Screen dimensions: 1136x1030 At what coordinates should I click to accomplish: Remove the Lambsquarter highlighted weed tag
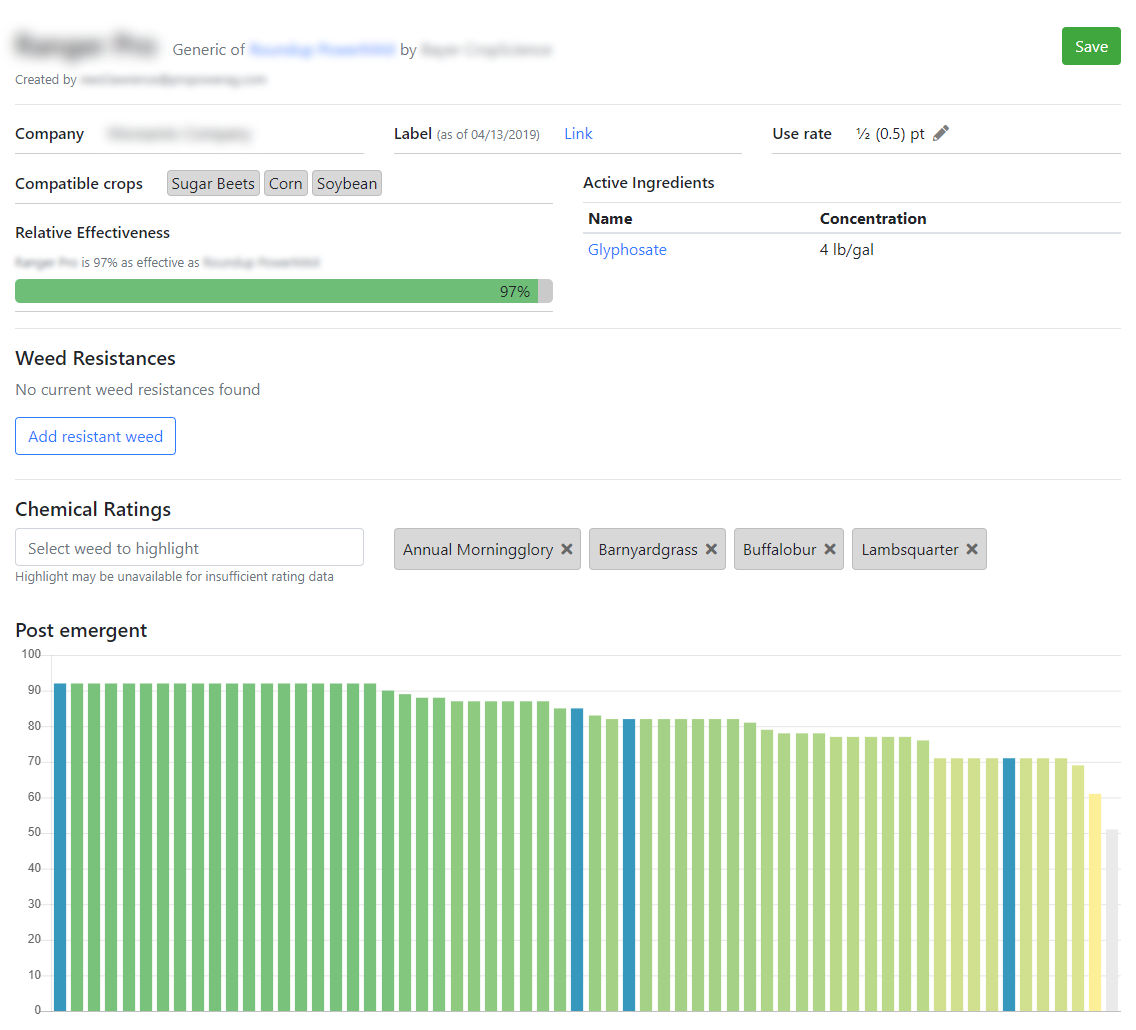971,549
